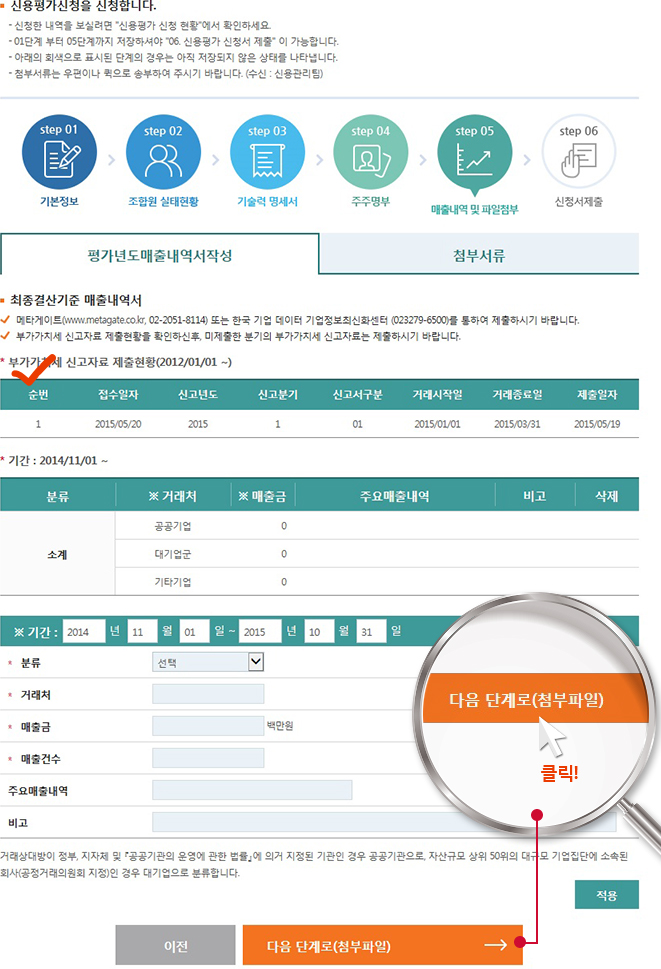Click the 적용 button
This screenshot has width=661, height=969.
click(x=607, y=895)
